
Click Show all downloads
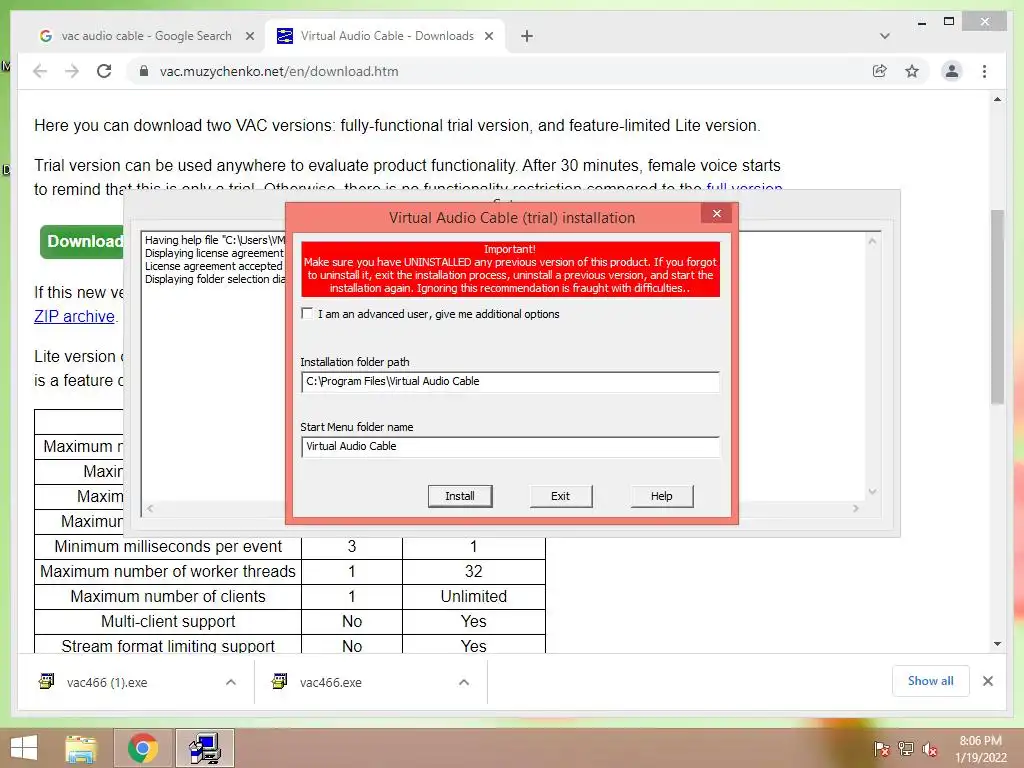coord(930,681)
